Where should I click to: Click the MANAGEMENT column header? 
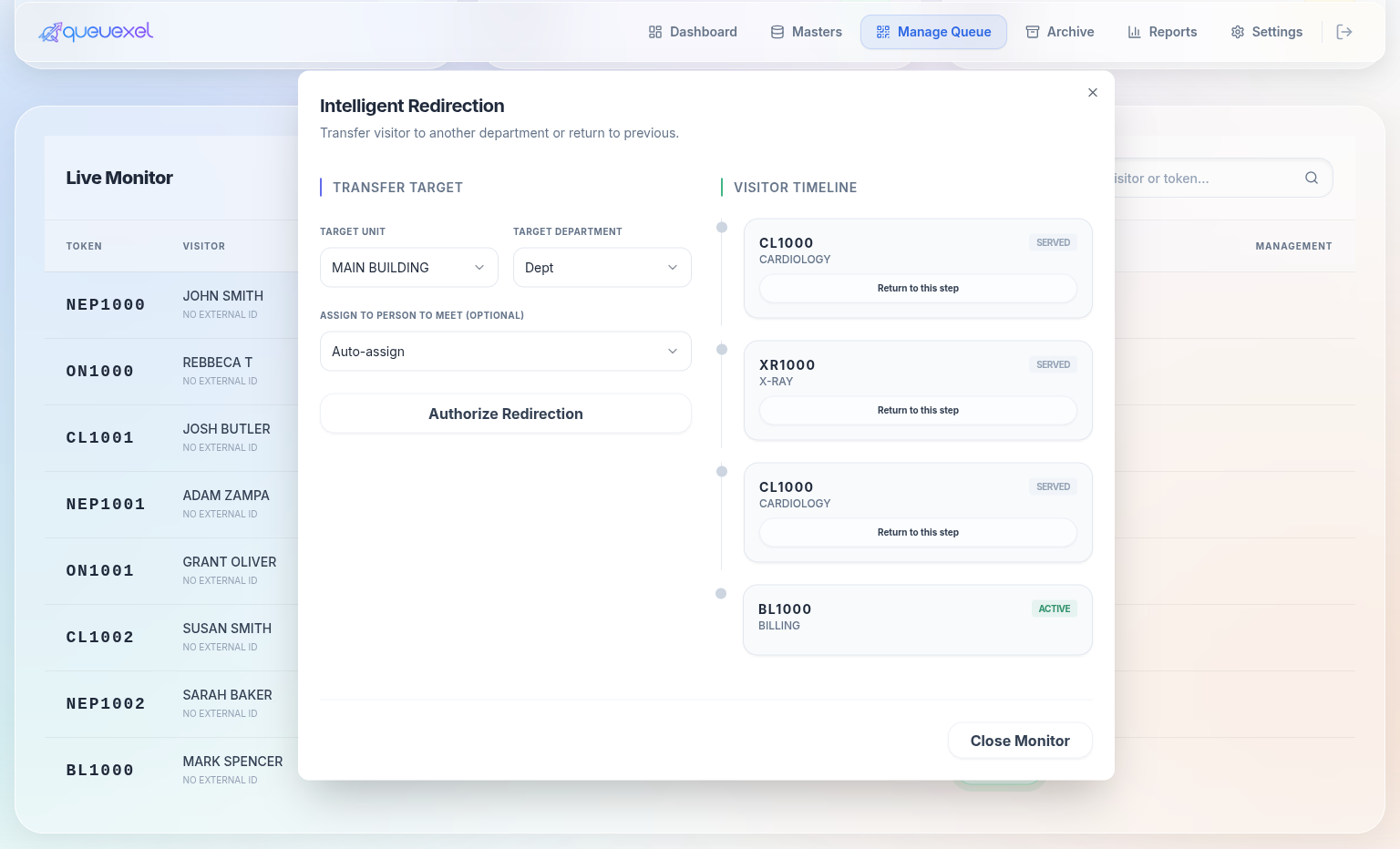[1293, 246]
